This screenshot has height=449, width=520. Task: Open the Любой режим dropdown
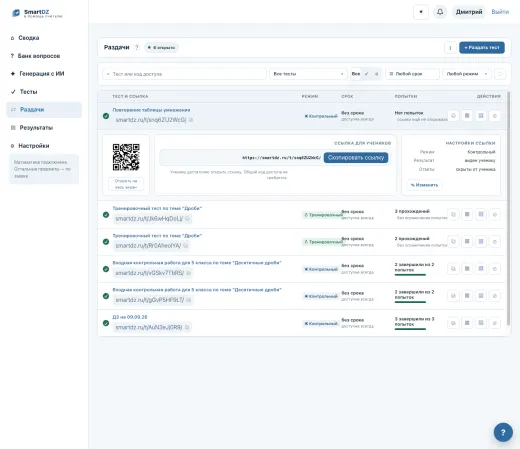tap(466, 74)
